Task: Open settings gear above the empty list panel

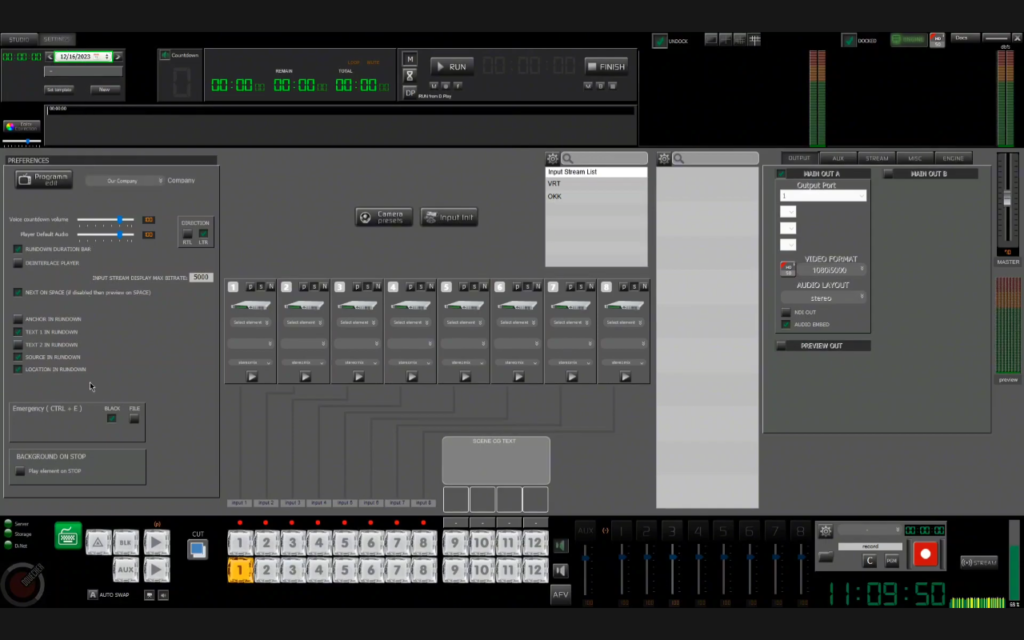Action: 664,159
